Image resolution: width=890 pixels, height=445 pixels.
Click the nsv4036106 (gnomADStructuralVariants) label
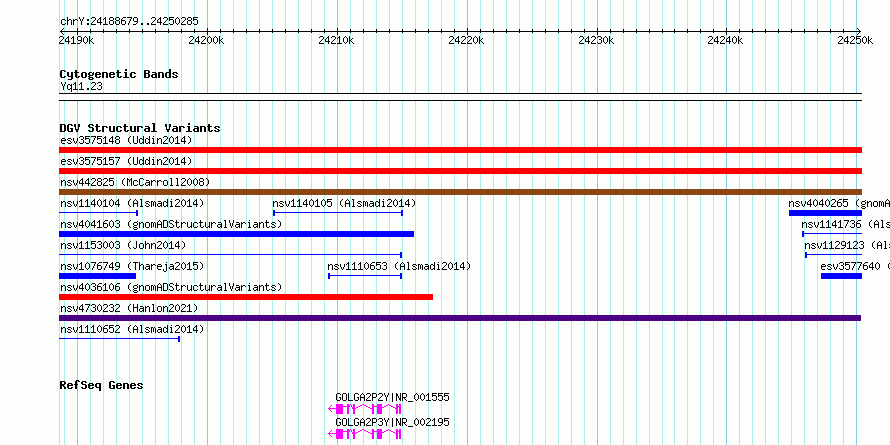[171, 287]
